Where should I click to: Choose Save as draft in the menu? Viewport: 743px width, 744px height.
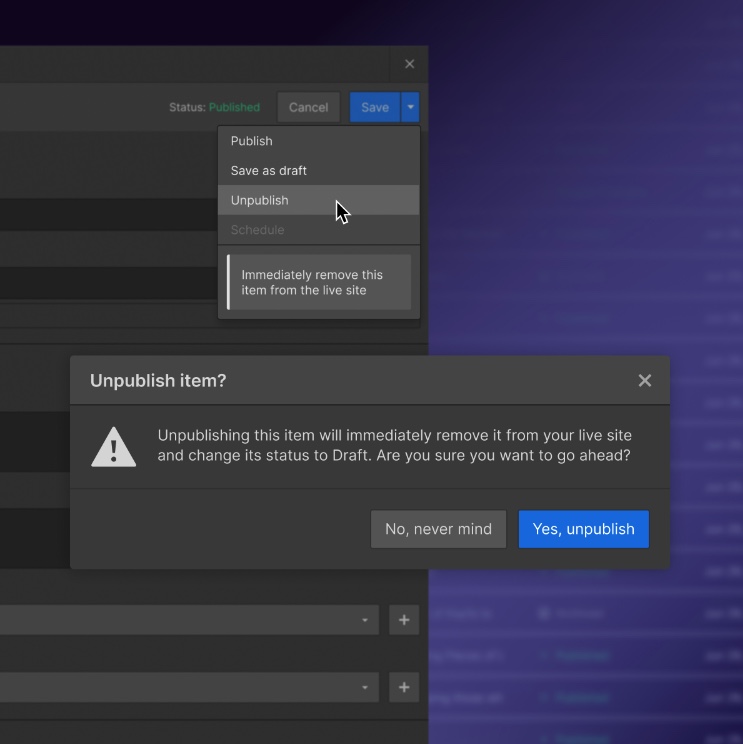pyautogui.click(x=268, y=170)
